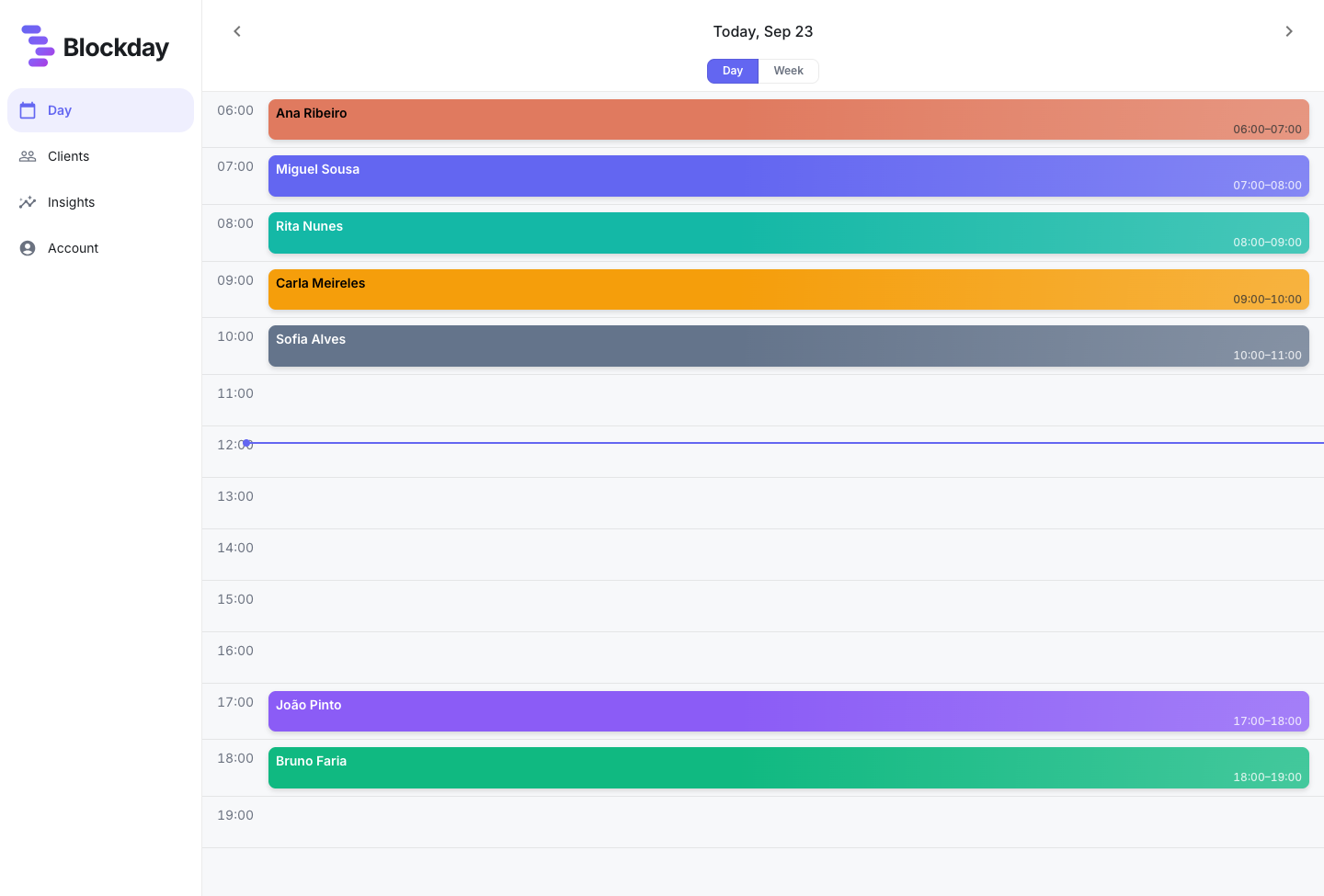The height and width of the screenshot is (896, 1324).
Task: Open Bruno Faria's 18:00 appointment
Action: point(789,767)
